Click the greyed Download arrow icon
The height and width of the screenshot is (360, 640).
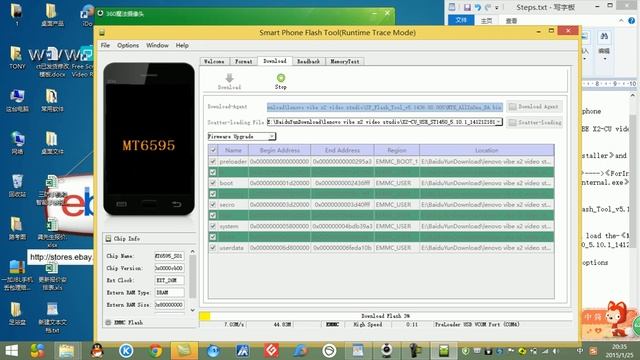tap(229, 78)
